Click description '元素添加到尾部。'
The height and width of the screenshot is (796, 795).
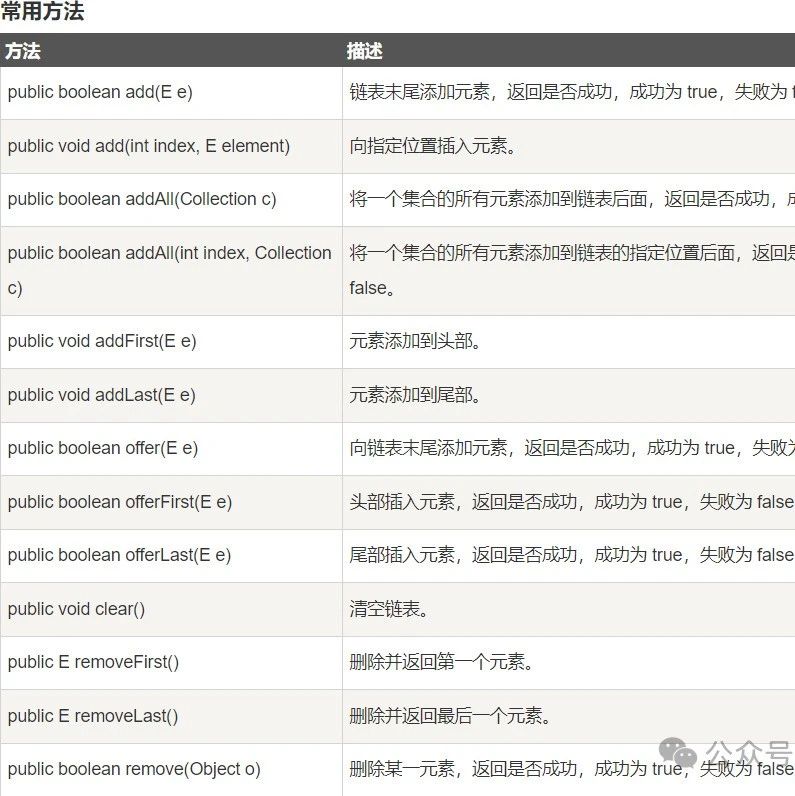click(415, 395)
